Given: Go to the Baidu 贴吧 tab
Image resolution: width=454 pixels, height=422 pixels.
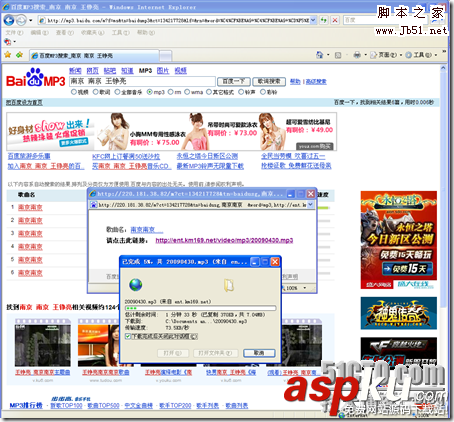Looking at the screenshot, I should point(109,71).
